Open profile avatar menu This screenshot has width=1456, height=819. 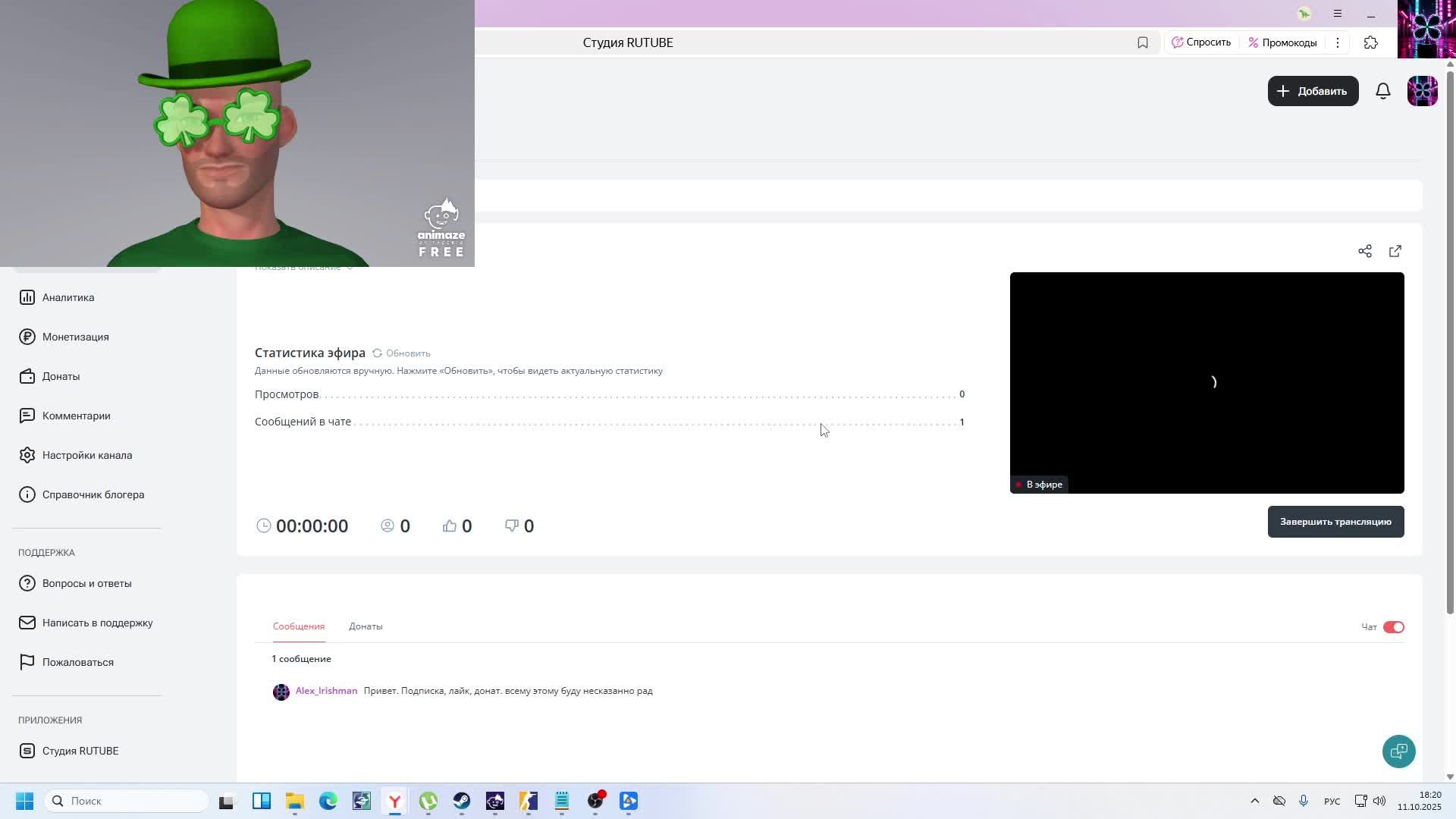(x=1422, y=91)
